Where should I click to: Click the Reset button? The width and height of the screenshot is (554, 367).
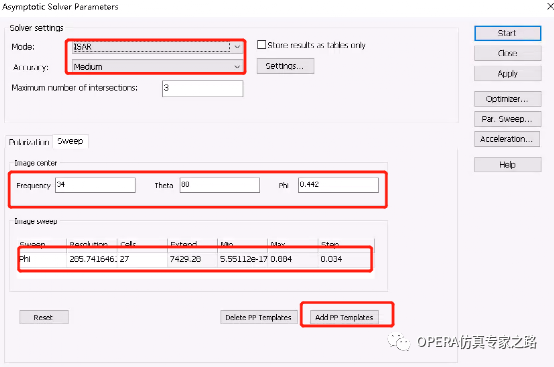pos(44,317)
